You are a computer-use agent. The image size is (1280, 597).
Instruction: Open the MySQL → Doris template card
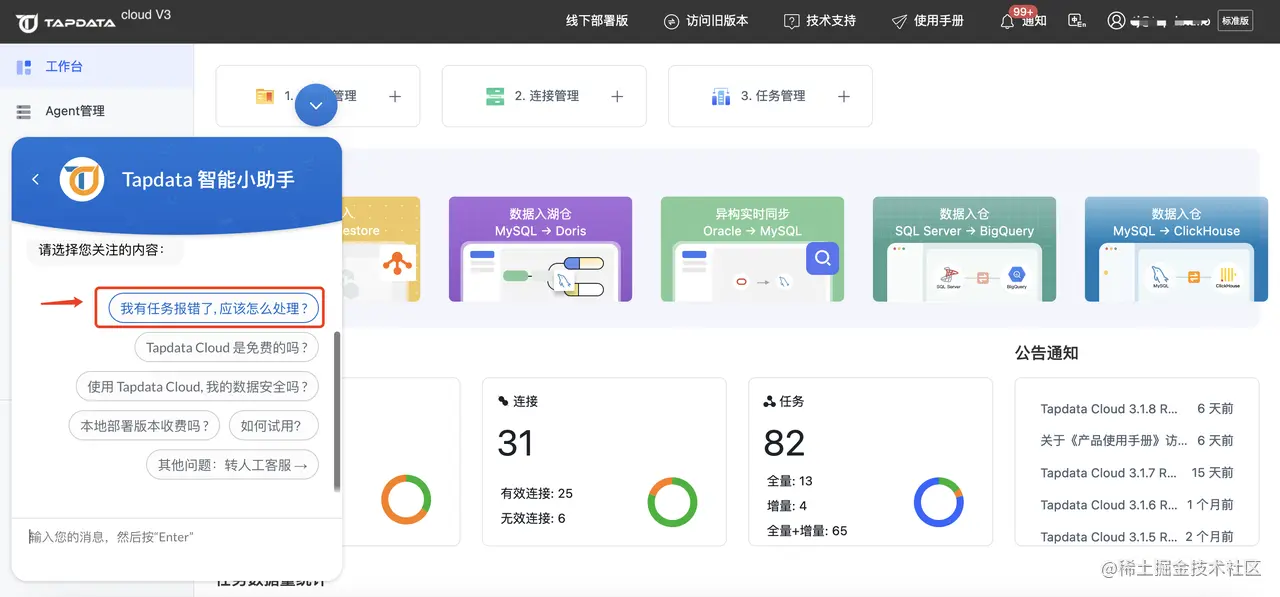pyautogui.click(x=540, y=249)
